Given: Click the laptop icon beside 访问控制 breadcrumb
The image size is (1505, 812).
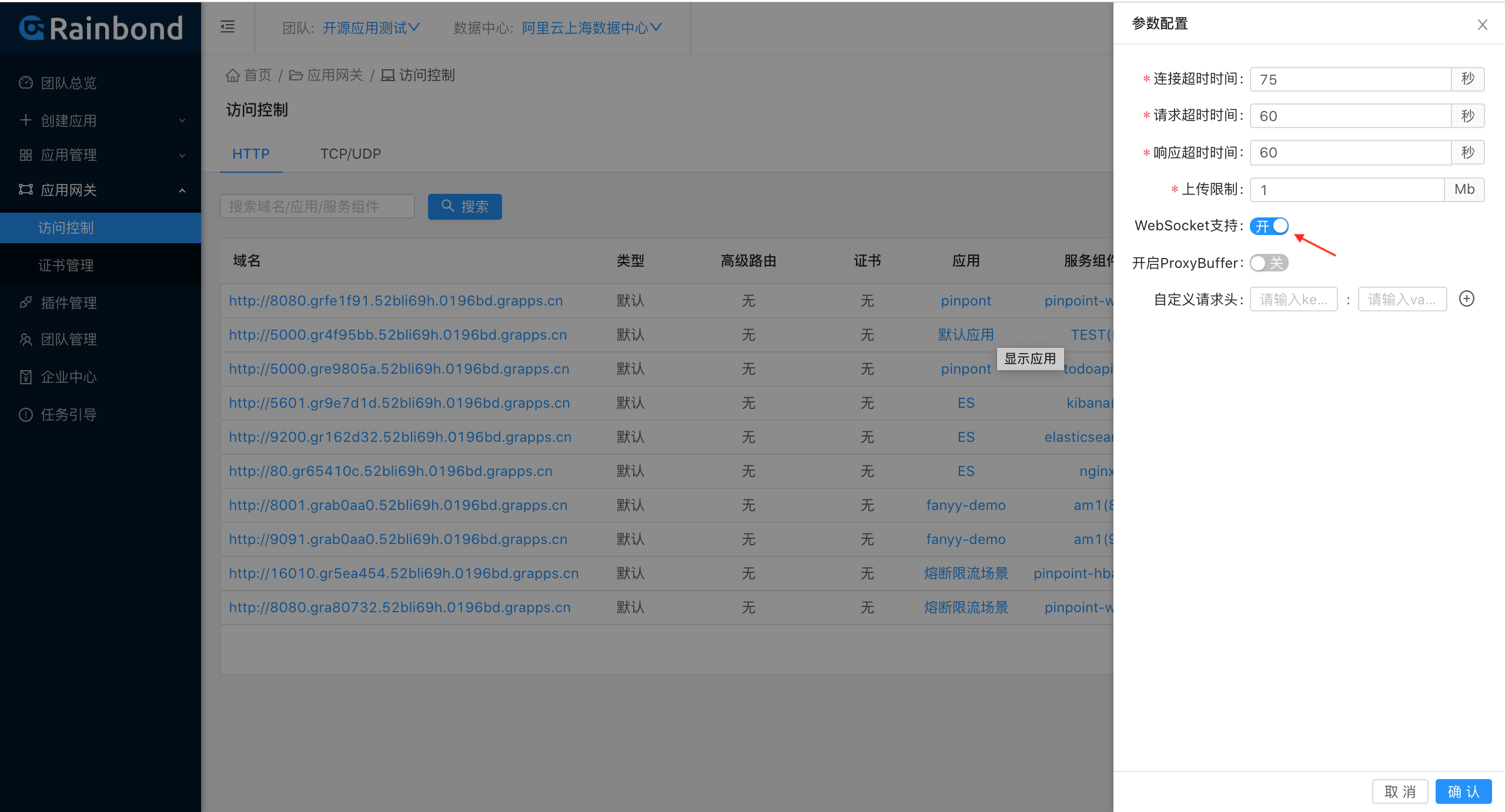Looking at the screenshot, I should tap(388, 75).
